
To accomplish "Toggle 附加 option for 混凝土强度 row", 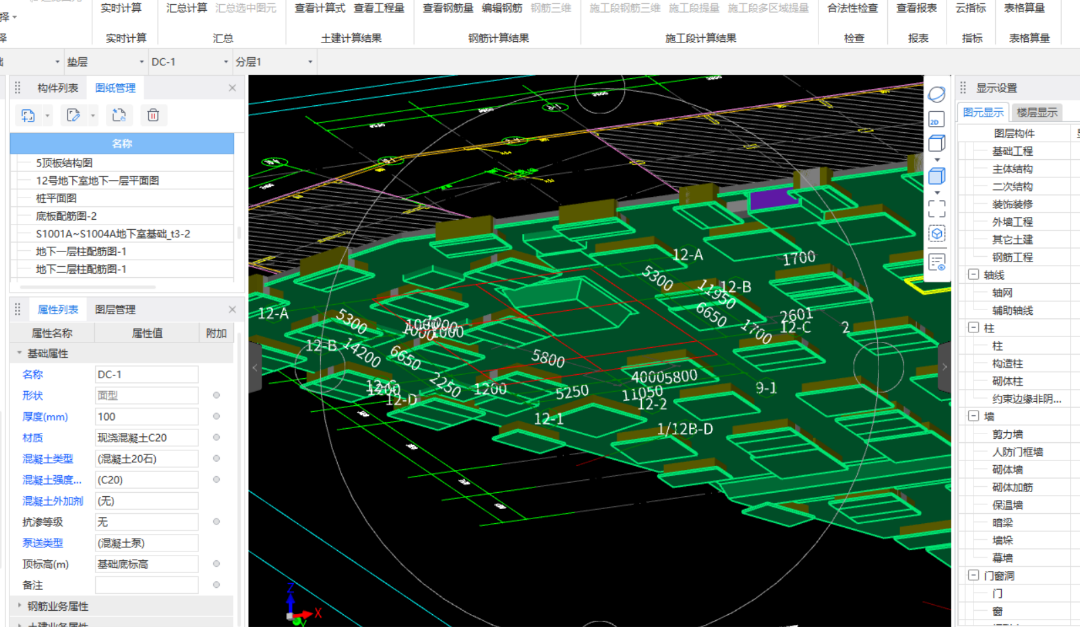I will (216, 480).
